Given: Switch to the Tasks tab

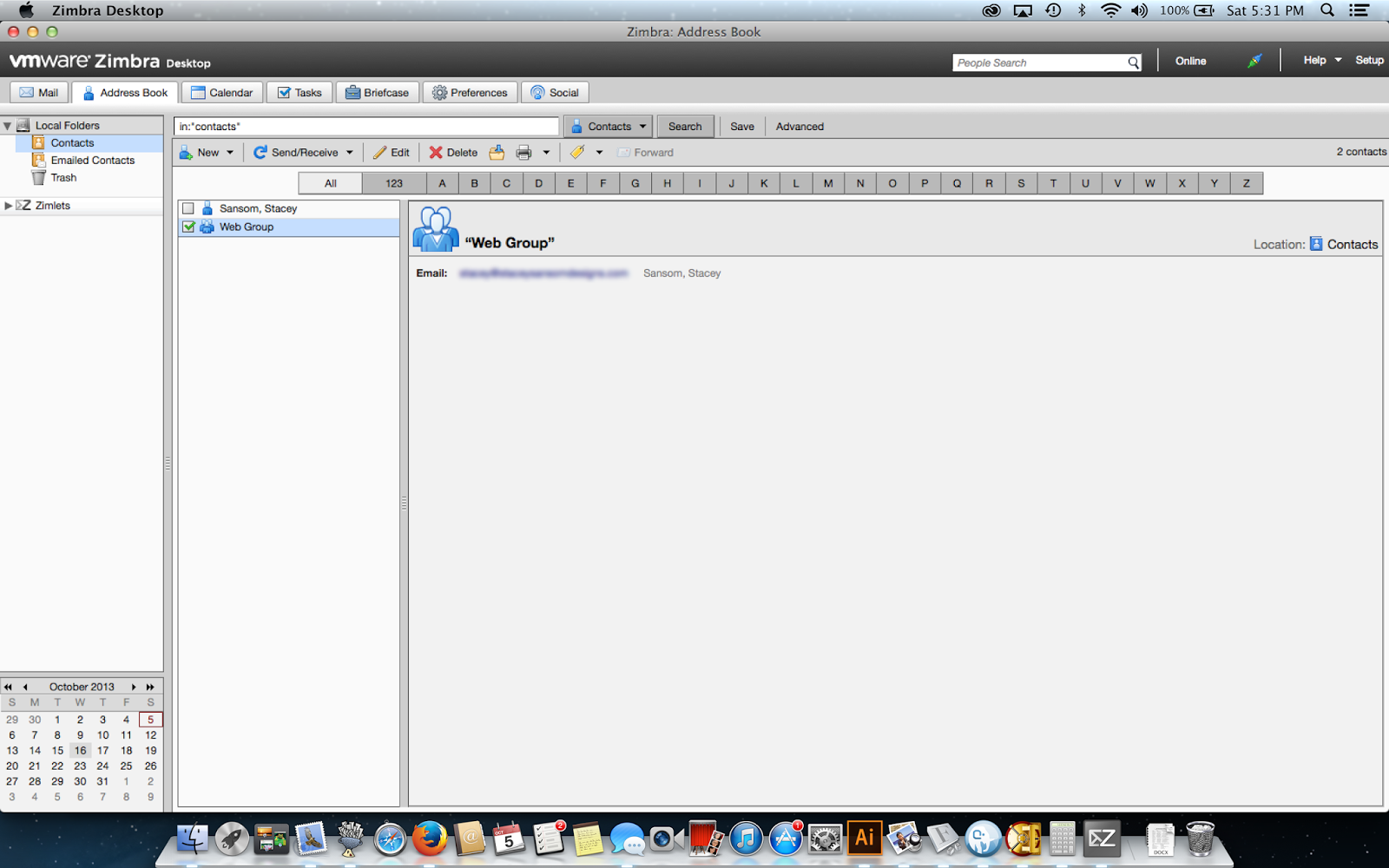Looking at the screenshot, I should click(300, 93).
